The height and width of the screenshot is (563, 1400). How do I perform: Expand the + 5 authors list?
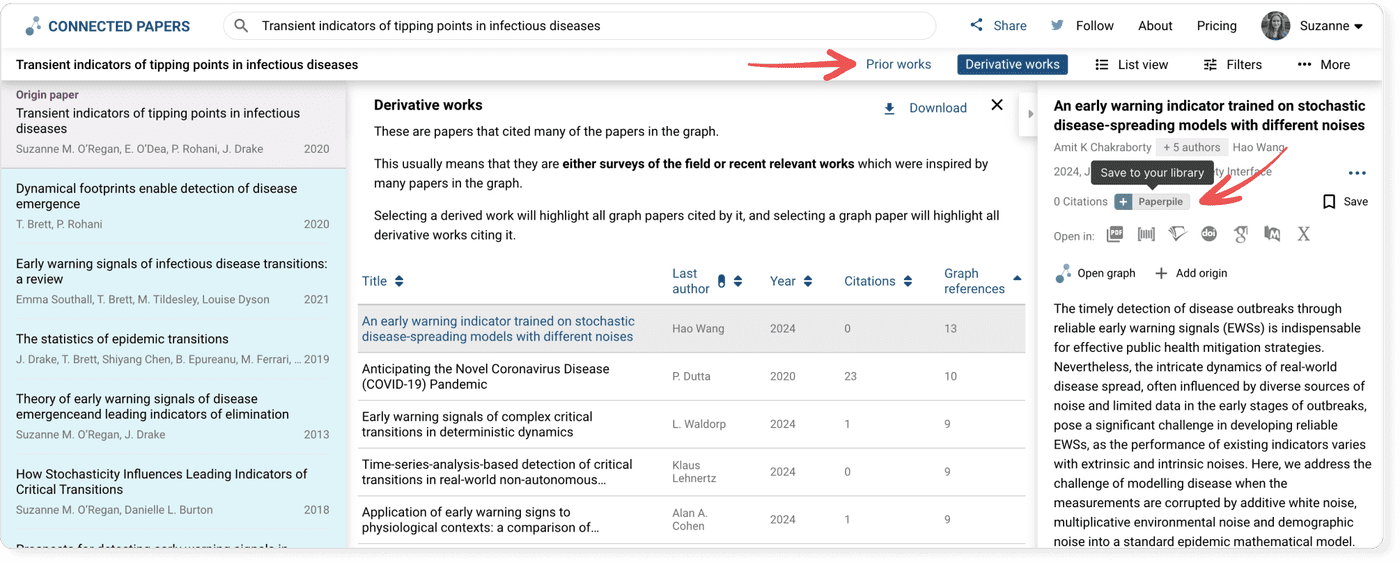pos(1193,148)
